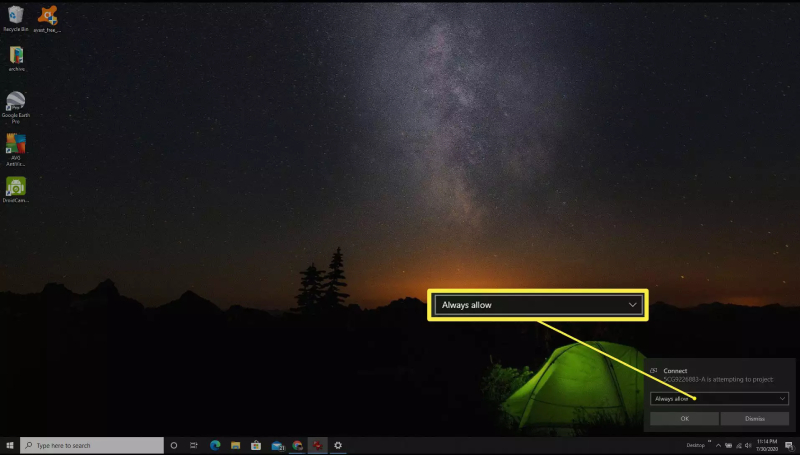Select the DroidCam desktop shortcut
Viewport: 800px width, 455px height.
coord(16,187)
